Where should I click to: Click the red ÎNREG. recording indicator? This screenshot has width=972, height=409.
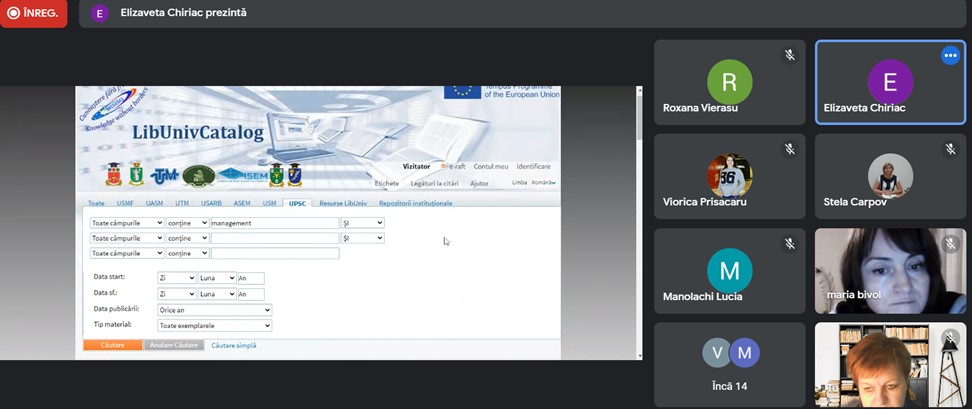pyautogui.click(x=33, y=13)
